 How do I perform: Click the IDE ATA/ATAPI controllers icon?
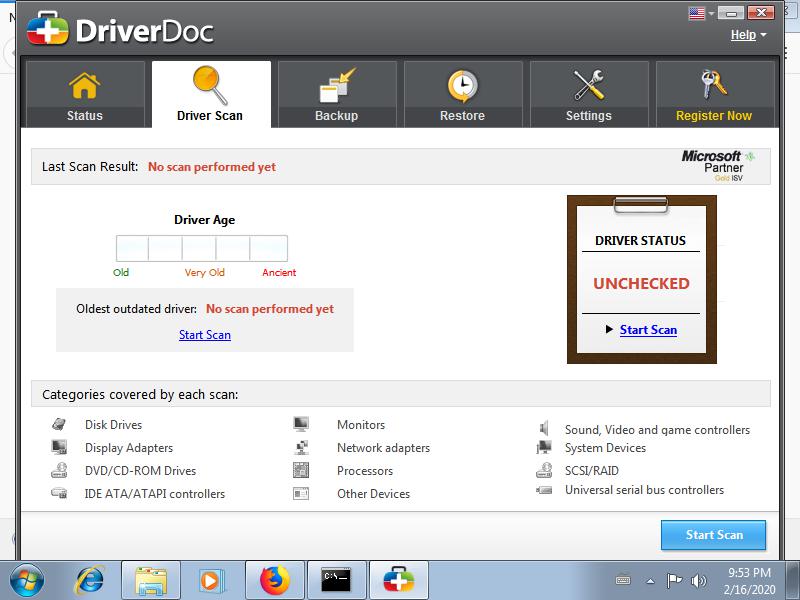click(x=59, y=493)
